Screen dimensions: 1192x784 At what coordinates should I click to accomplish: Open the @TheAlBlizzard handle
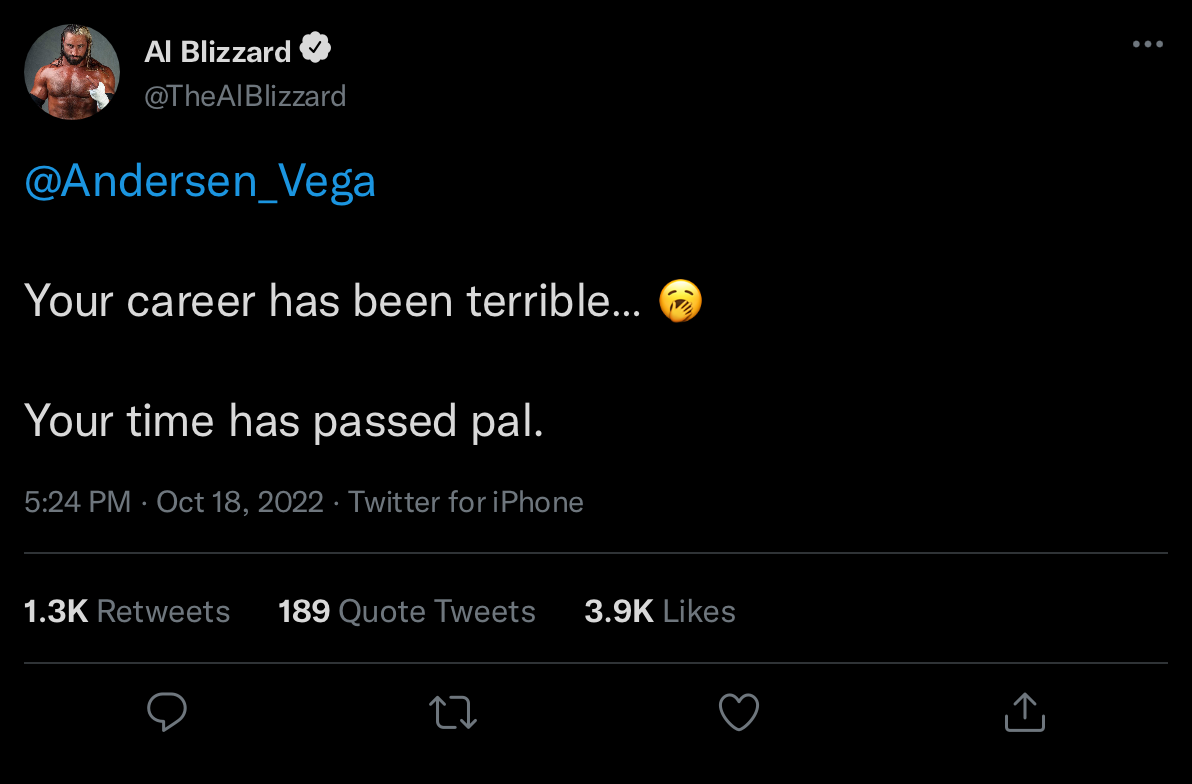[x=246, y=96]
